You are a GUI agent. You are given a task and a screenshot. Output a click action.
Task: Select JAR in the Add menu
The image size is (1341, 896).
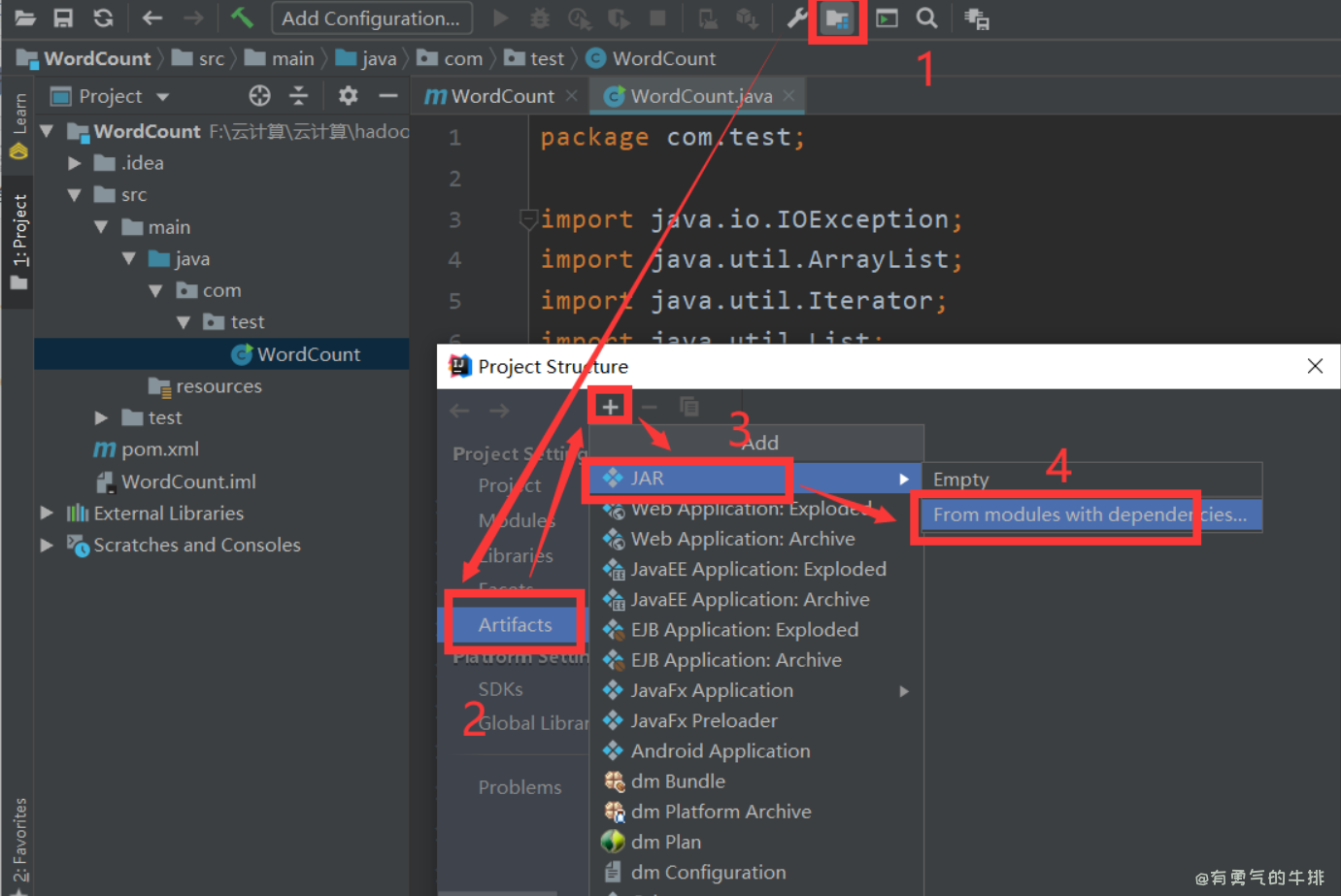pos(754,479)
